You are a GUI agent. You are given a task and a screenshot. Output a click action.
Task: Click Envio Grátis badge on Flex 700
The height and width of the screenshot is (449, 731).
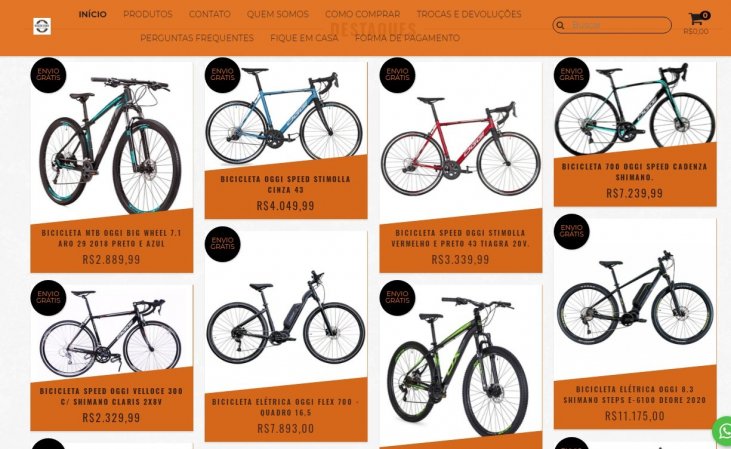tap(222, 244)
